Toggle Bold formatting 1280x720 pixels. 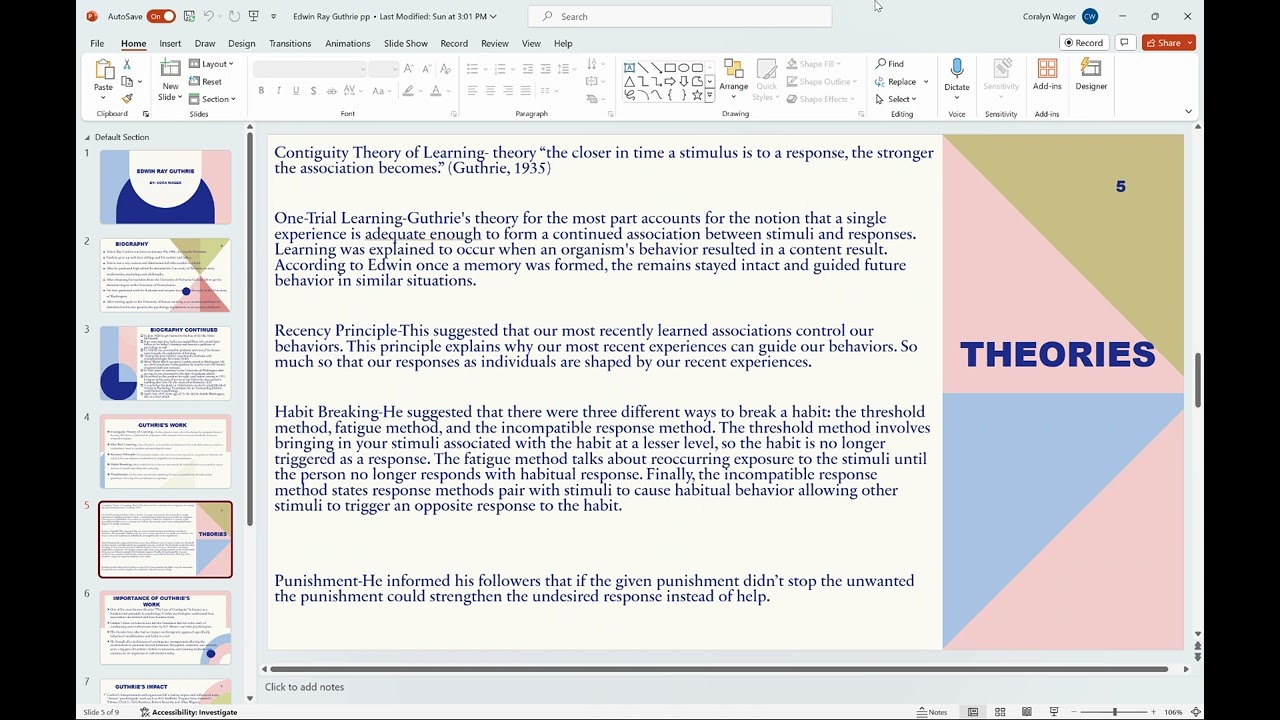[x=261, y=91]
